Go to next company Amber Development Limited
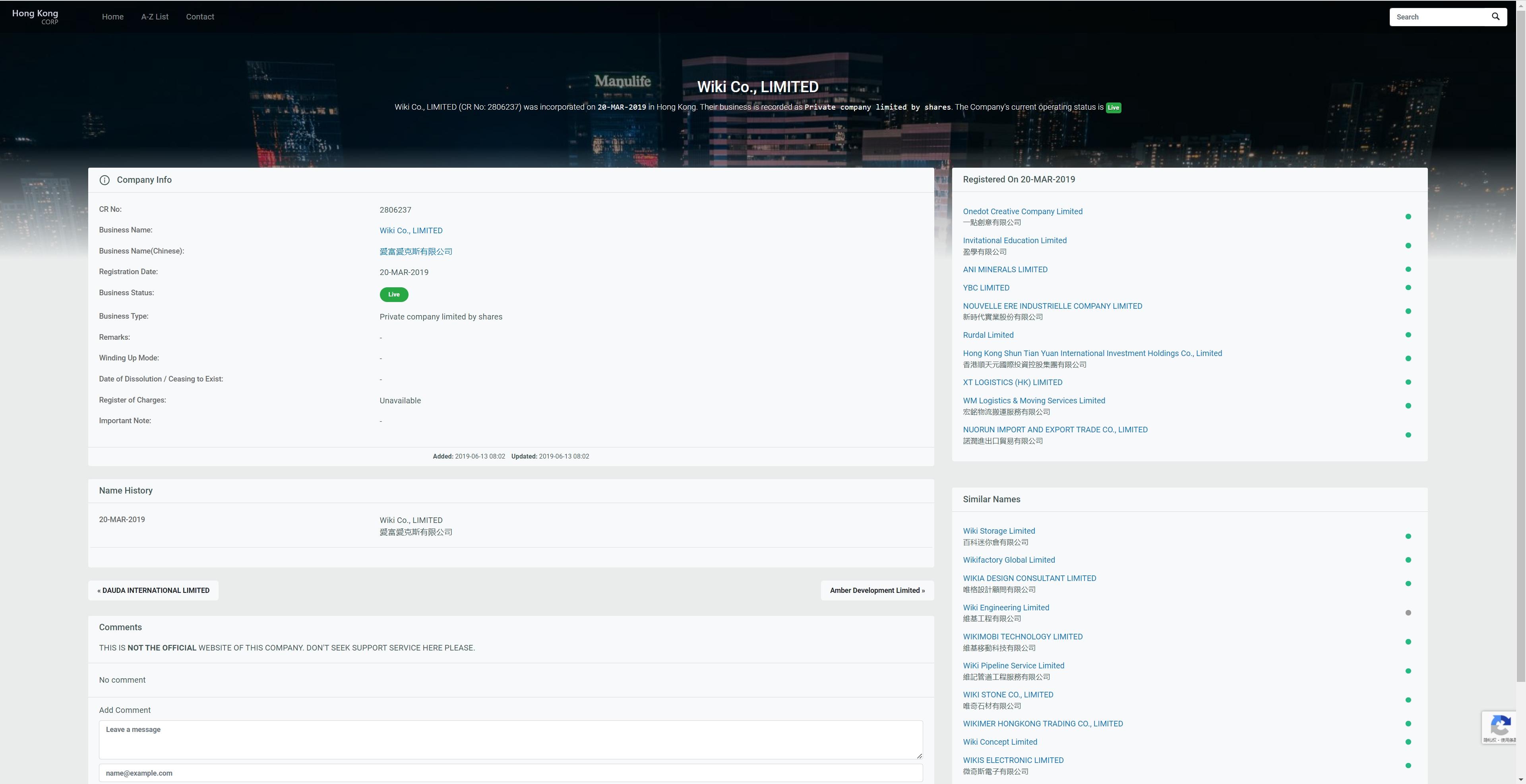 tap(877, 590)
